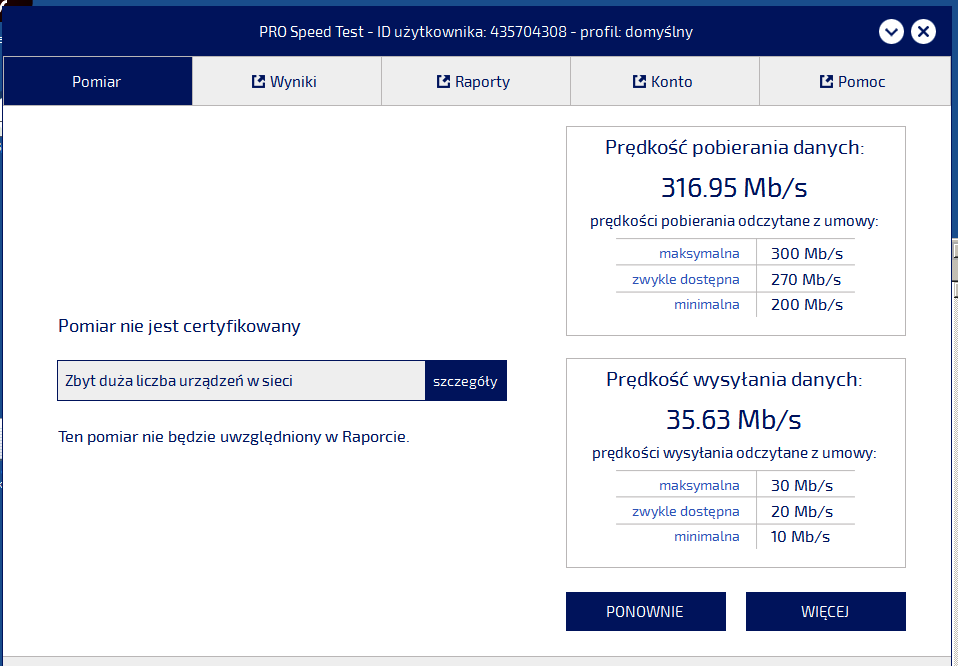This screenshot has height=666, width=958.
Task: Click the window title with user ID
Action: 475,32
